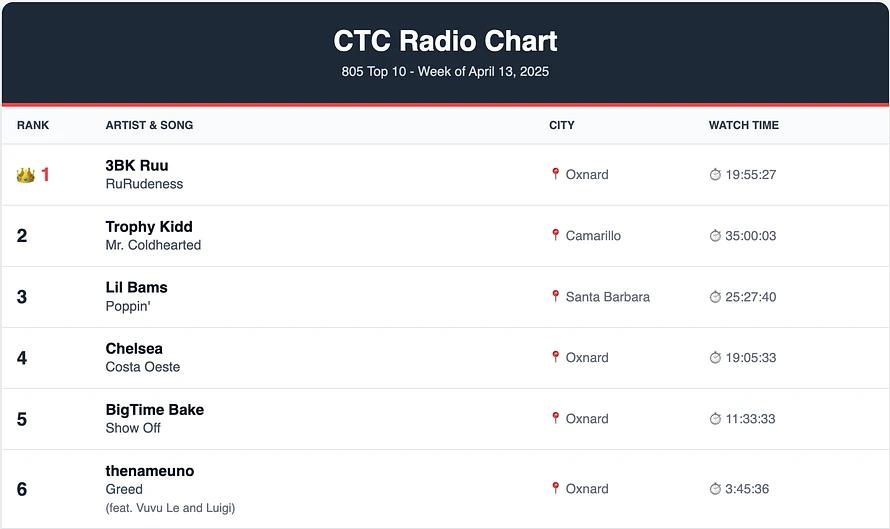Click the location pin next to Santa Barbara
890x529 pixels.
point(556,296)
